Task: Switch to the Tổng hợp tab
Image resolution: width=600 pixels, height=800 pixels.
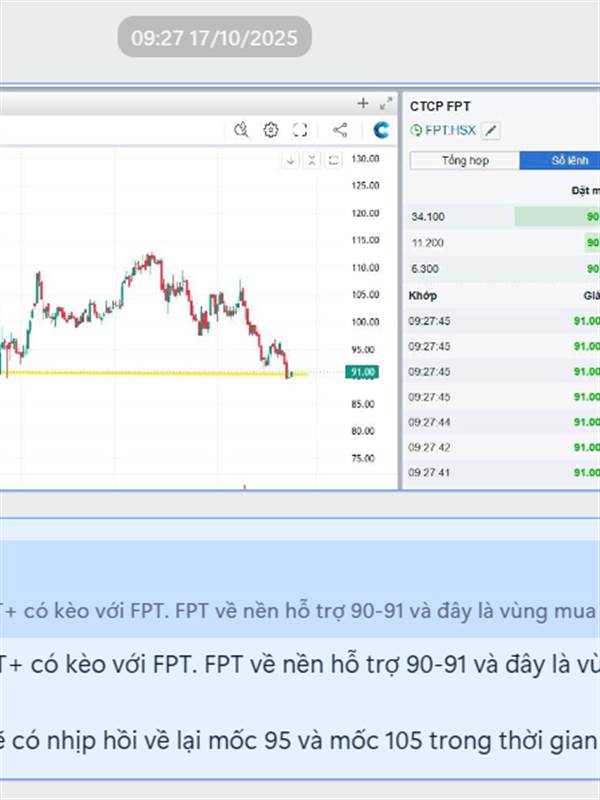Action: (465, 161)
